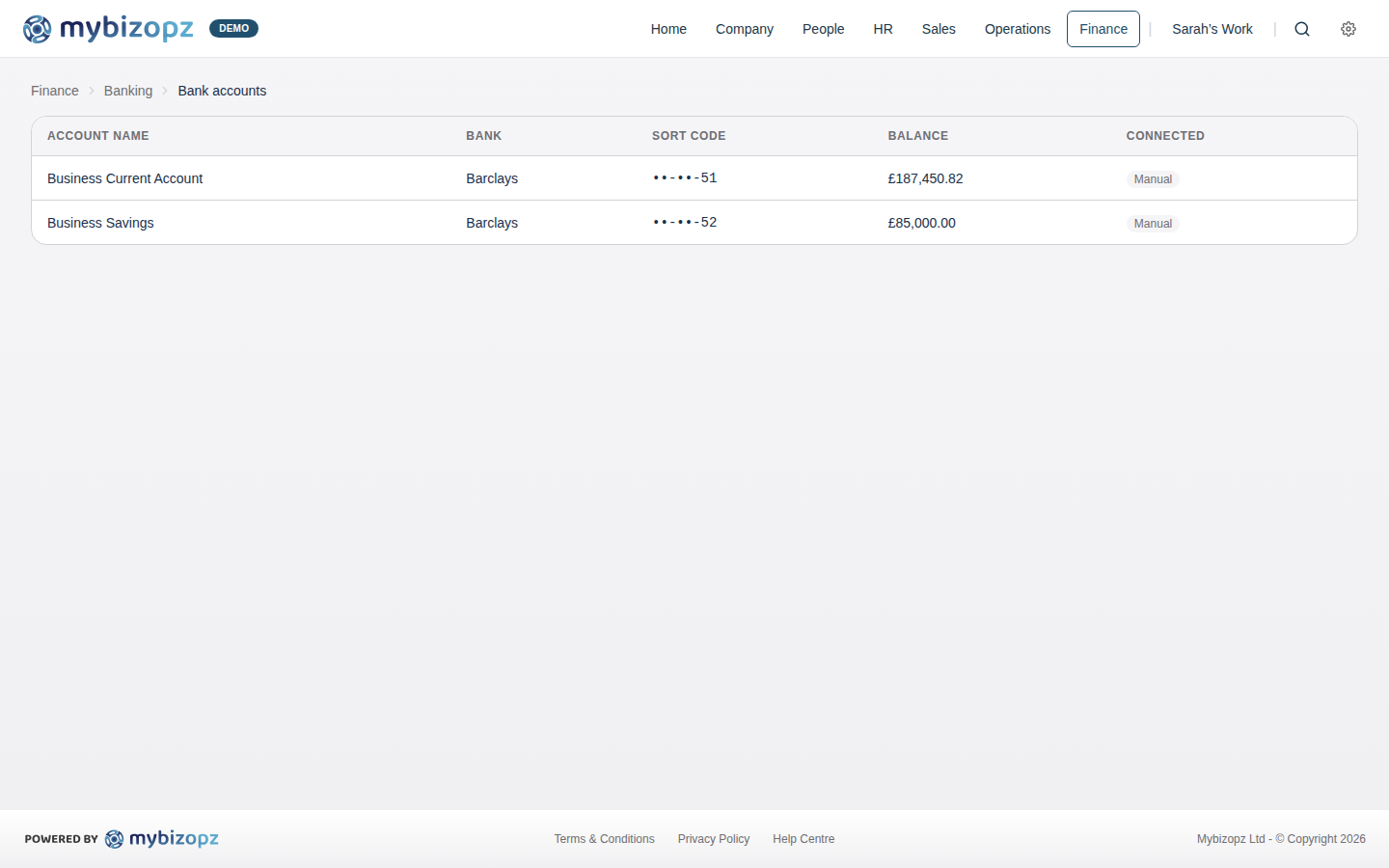
Task: Open the Sales navigation item
Action: tap(939, 29)
